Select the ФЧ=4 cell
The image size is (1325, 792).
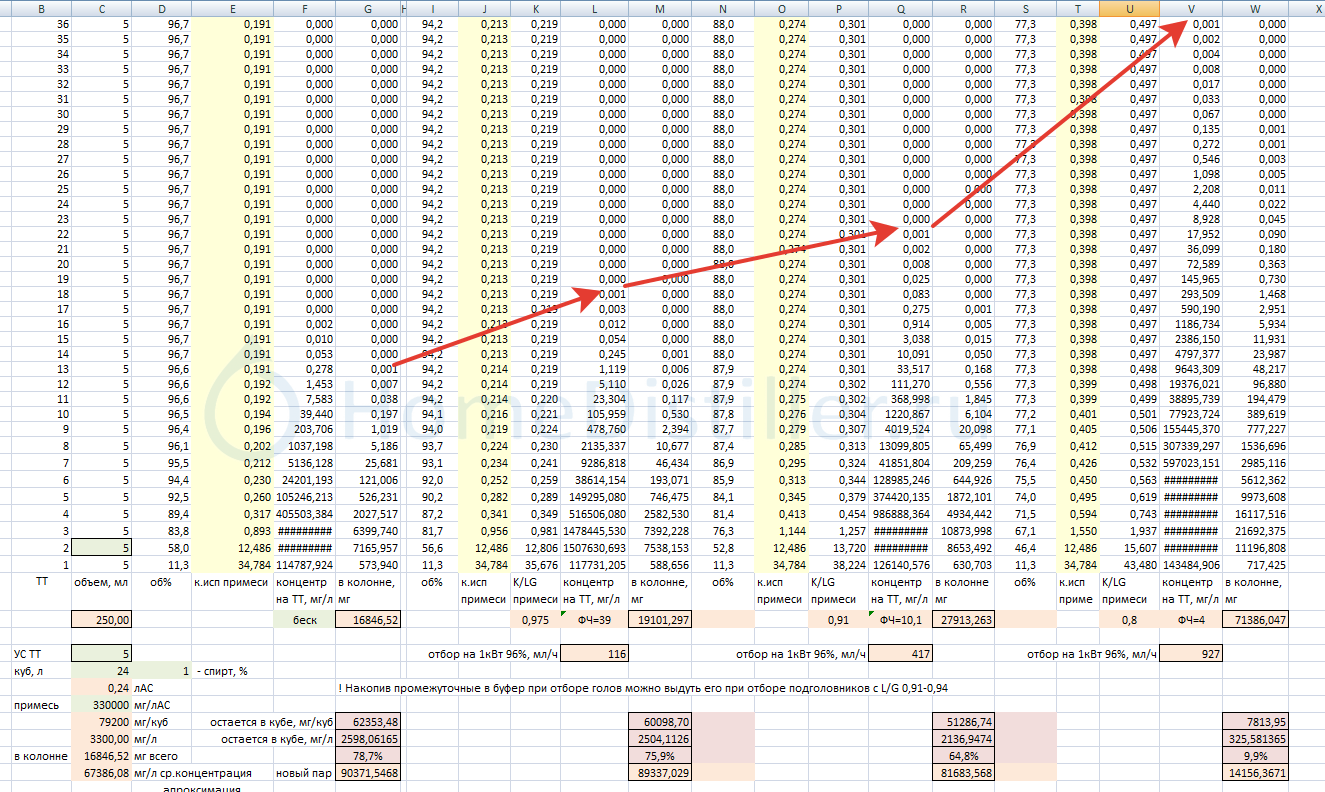coord(1191,620)
